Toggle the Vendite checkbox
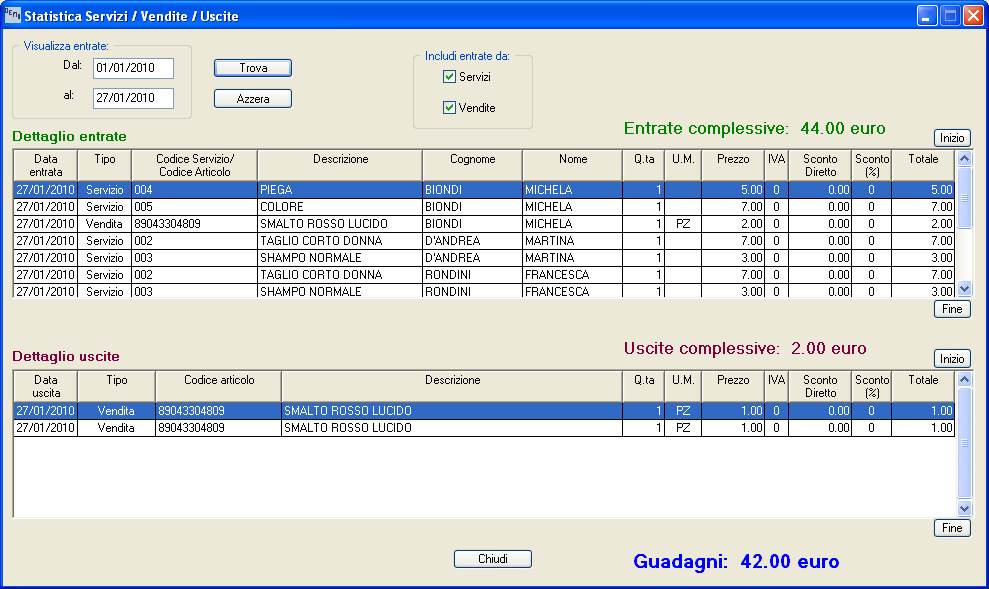 click(449, 108)
